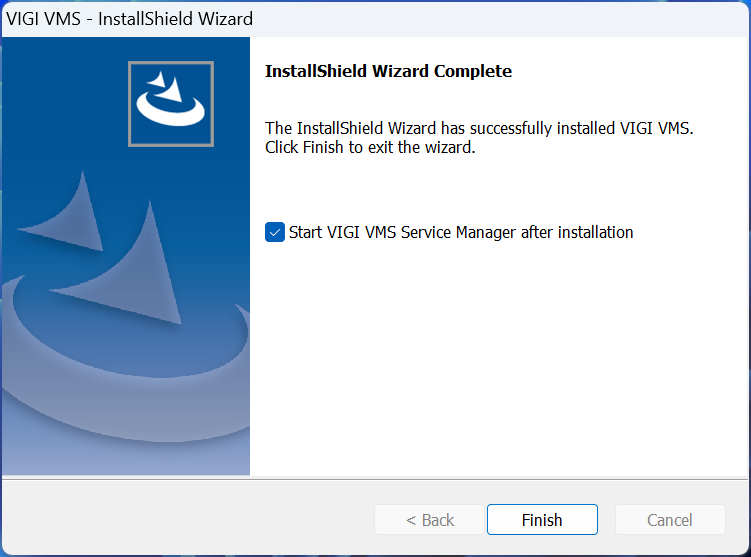
Task: Click the grayed-out Back button
Action: click(x=430, y=520)
